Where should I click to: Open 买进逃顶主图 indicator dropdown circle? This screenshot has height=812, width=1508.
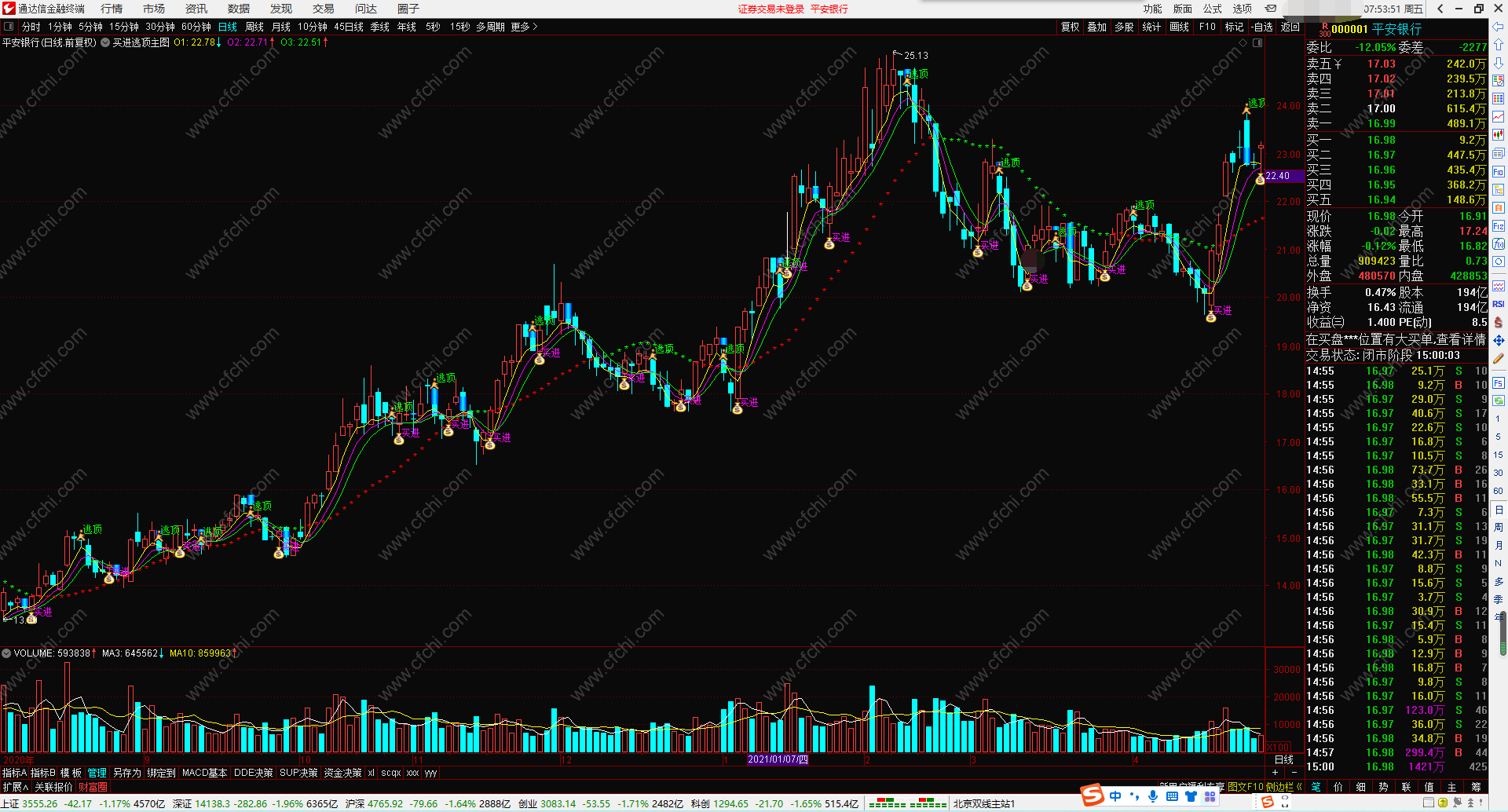pyautogui.click(x=105, y=42)
